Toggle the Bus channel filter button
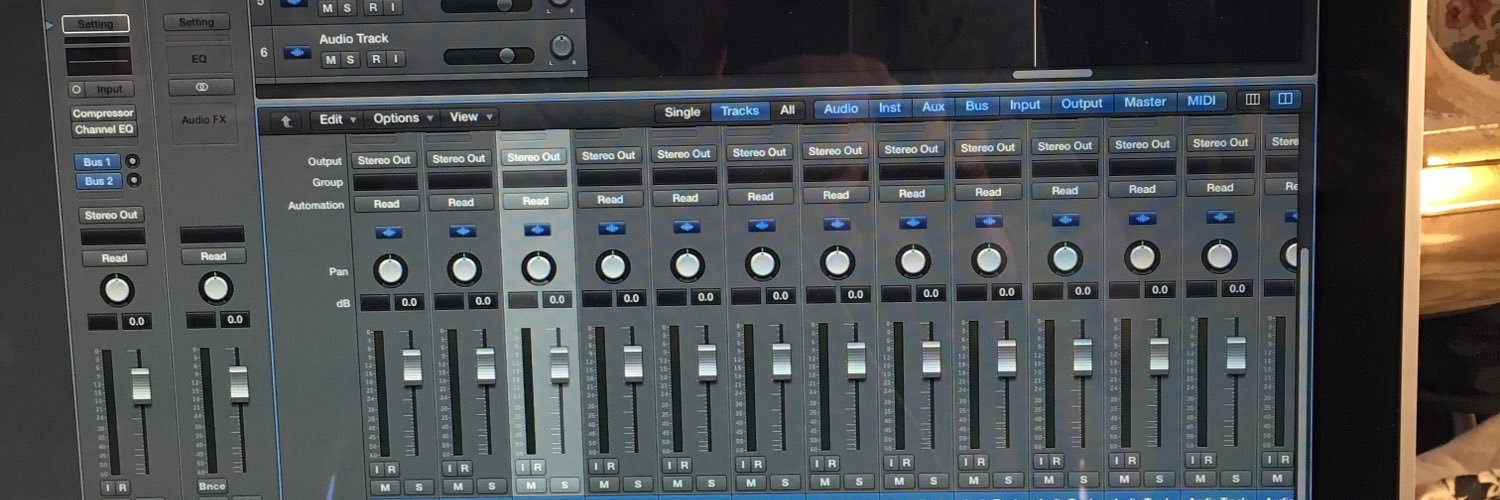This screenshot has width=1500, height=500. pos(976,105)
